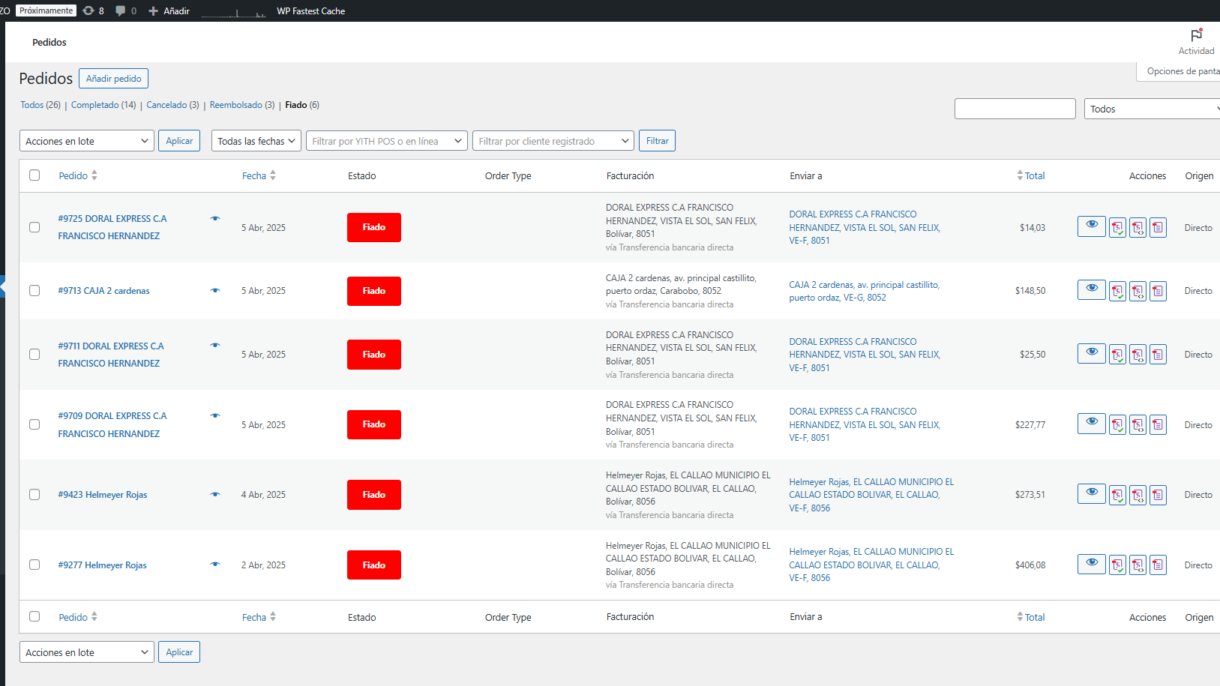Click the PDF-with-eye icon for order #9709
This screenshot has height=686, width=1220.
[1138, 425]
